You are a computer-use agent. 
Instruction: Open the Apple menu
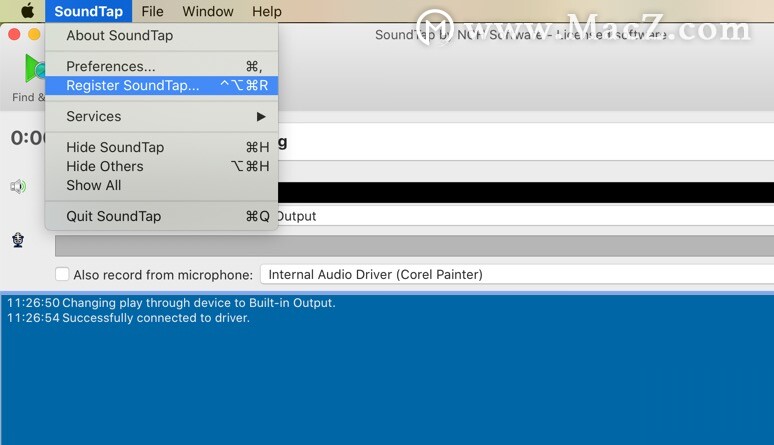tap(27, 11)
